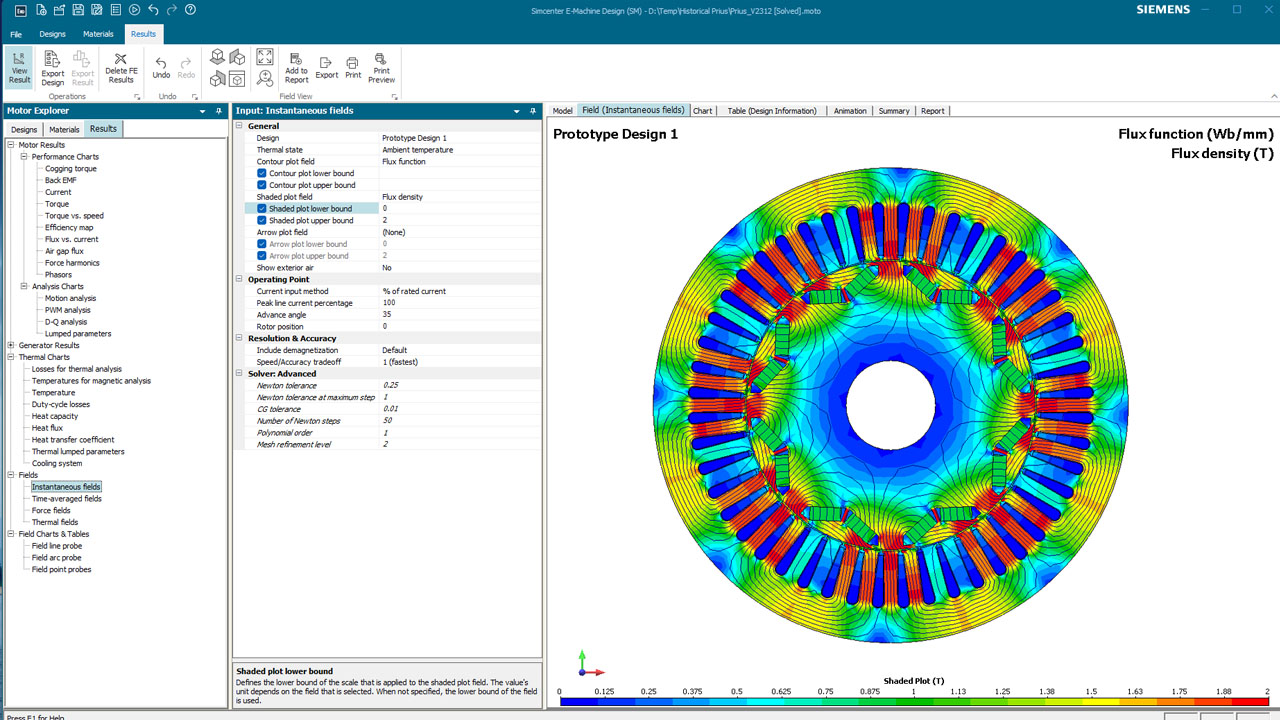Image resolution: width=1280 pixels, height=720 pixels.
Task: Click the Export Design icon
Action: coord(51,66)
